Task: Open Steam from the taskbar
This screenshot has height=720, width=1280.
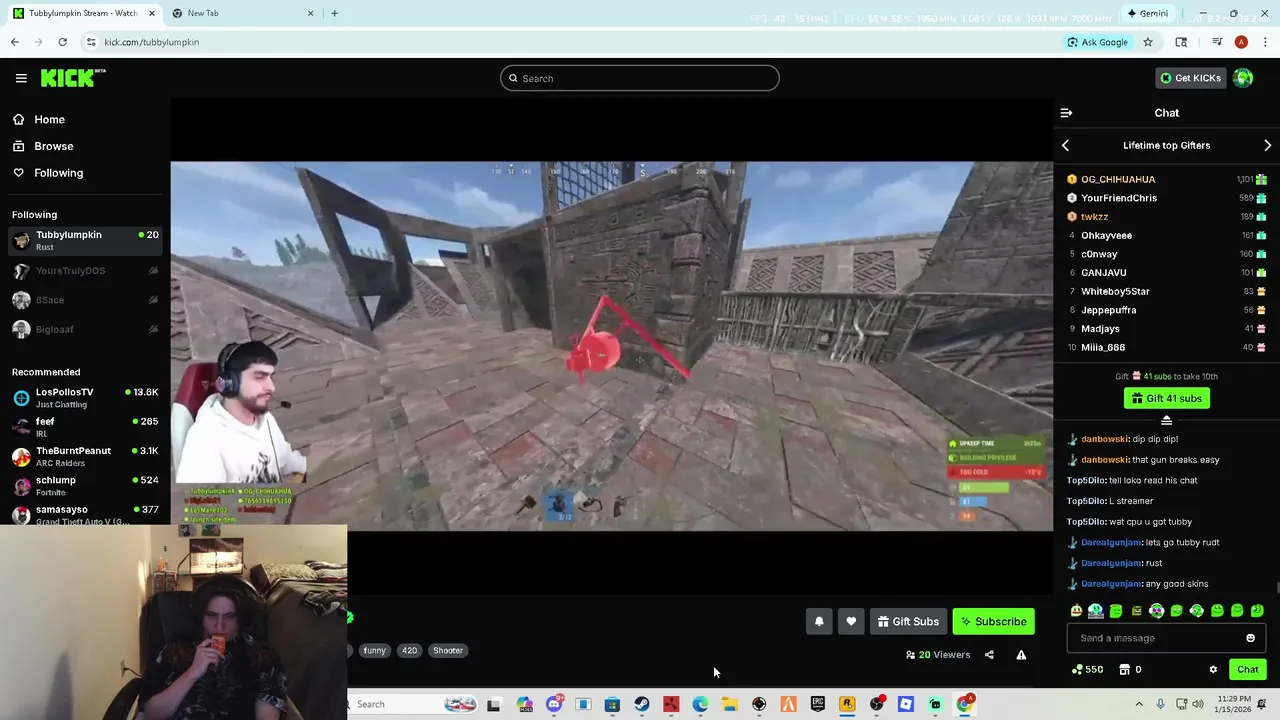Action: [x=642, y=704]
